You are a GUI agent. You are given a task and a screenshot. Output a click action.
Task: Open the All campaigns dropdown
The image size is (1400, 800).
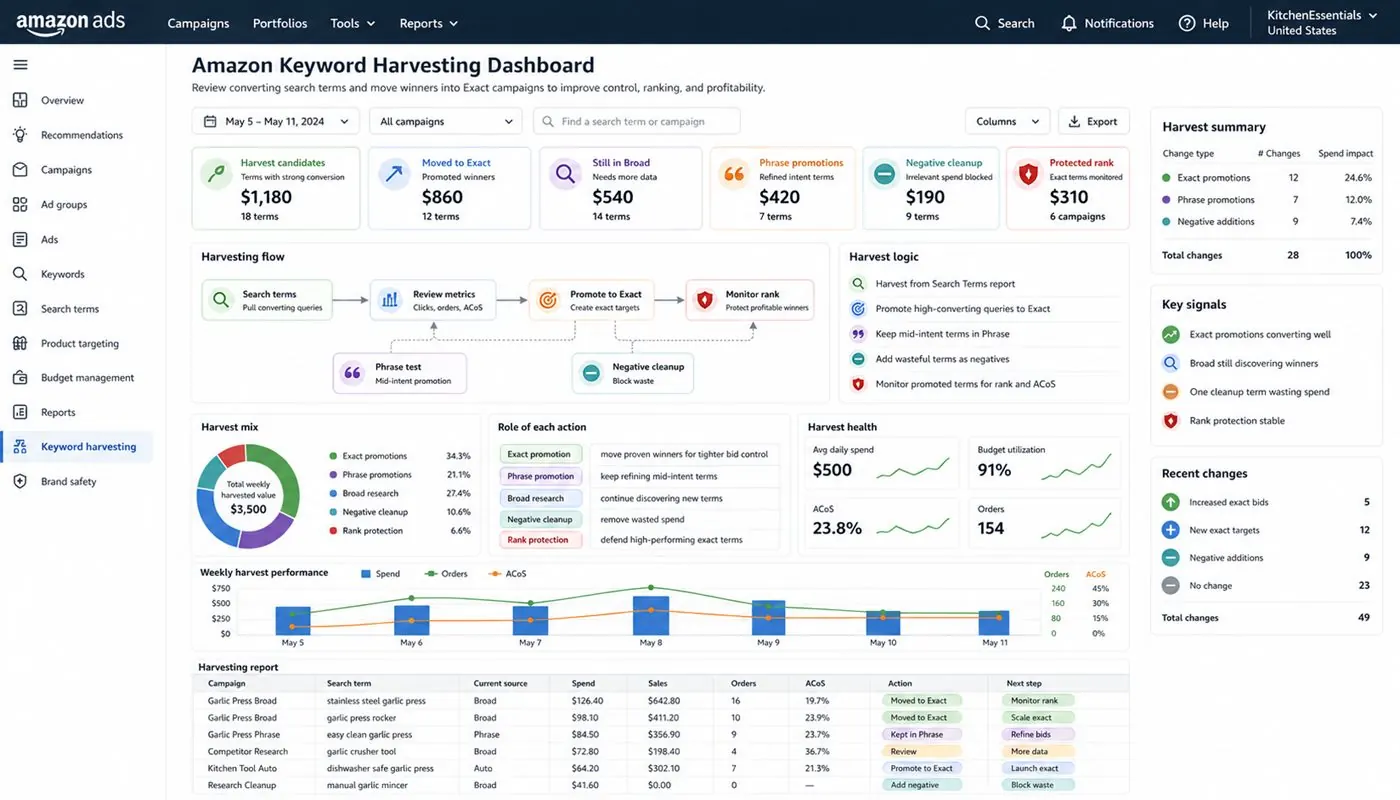pos(445,121)
